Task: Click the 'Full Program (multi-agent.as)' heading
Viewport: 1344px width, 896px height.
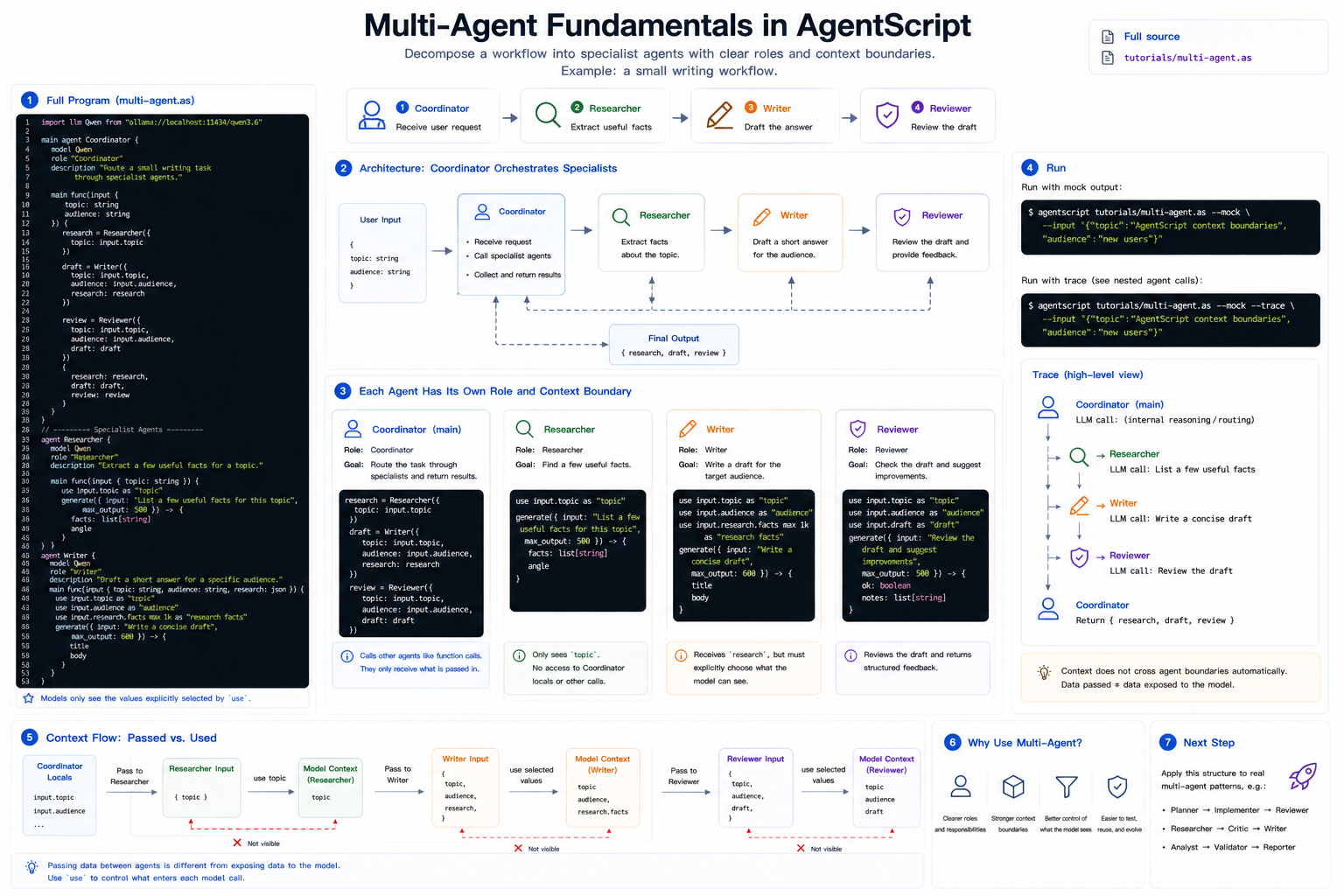Action: click(x=121, y=101)
